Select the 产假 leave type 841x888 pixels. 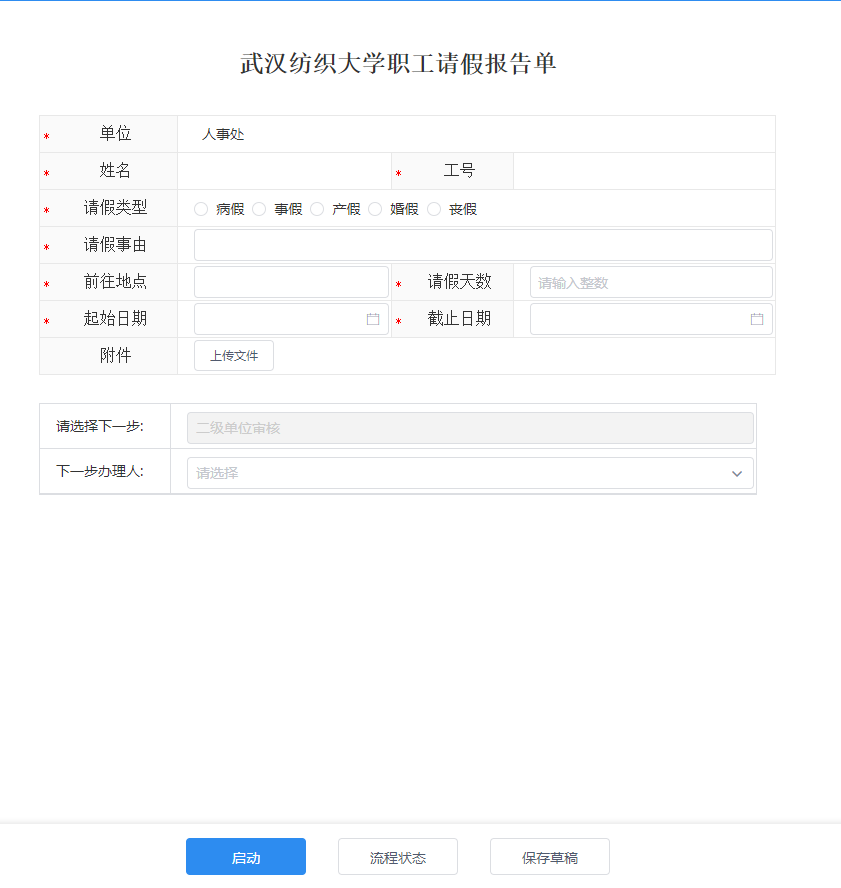point(317,209)
